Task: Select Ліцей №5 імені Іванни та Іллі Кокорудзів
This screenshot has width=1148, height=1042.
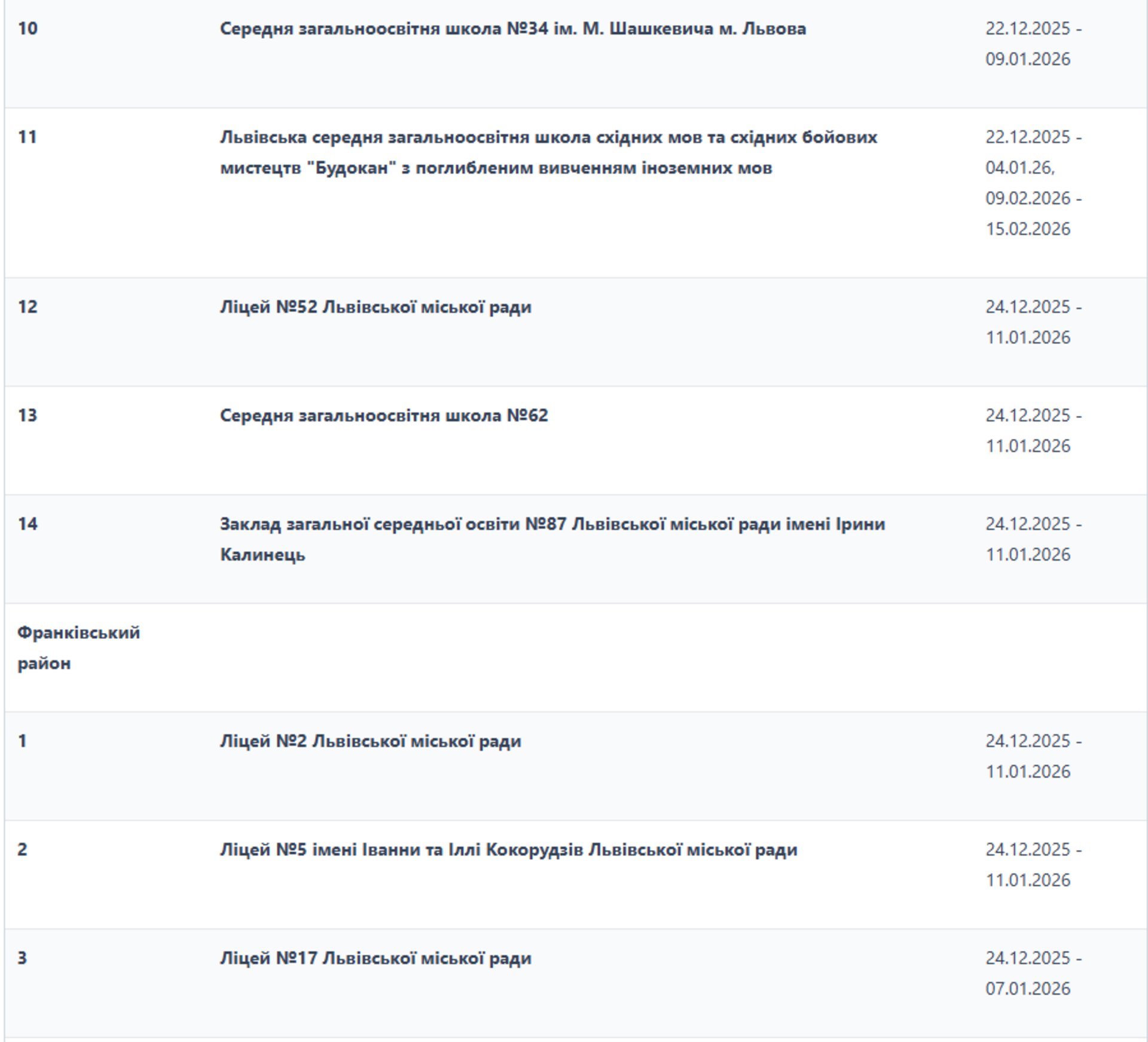Action: [508, 850]
